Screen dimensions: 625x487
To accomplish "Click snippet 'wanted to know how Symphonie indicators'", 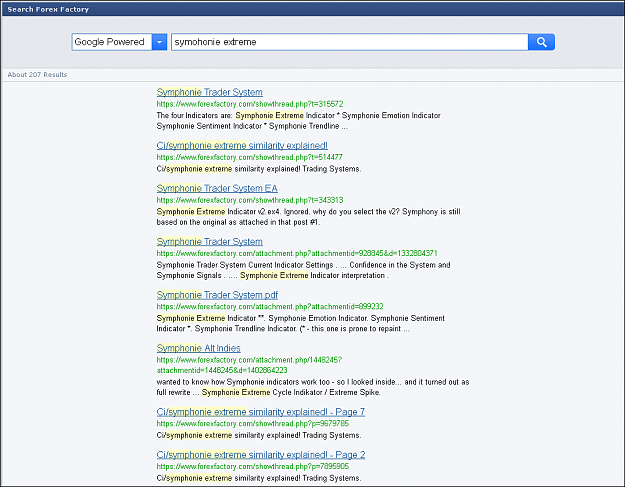I will coord(312,387).
